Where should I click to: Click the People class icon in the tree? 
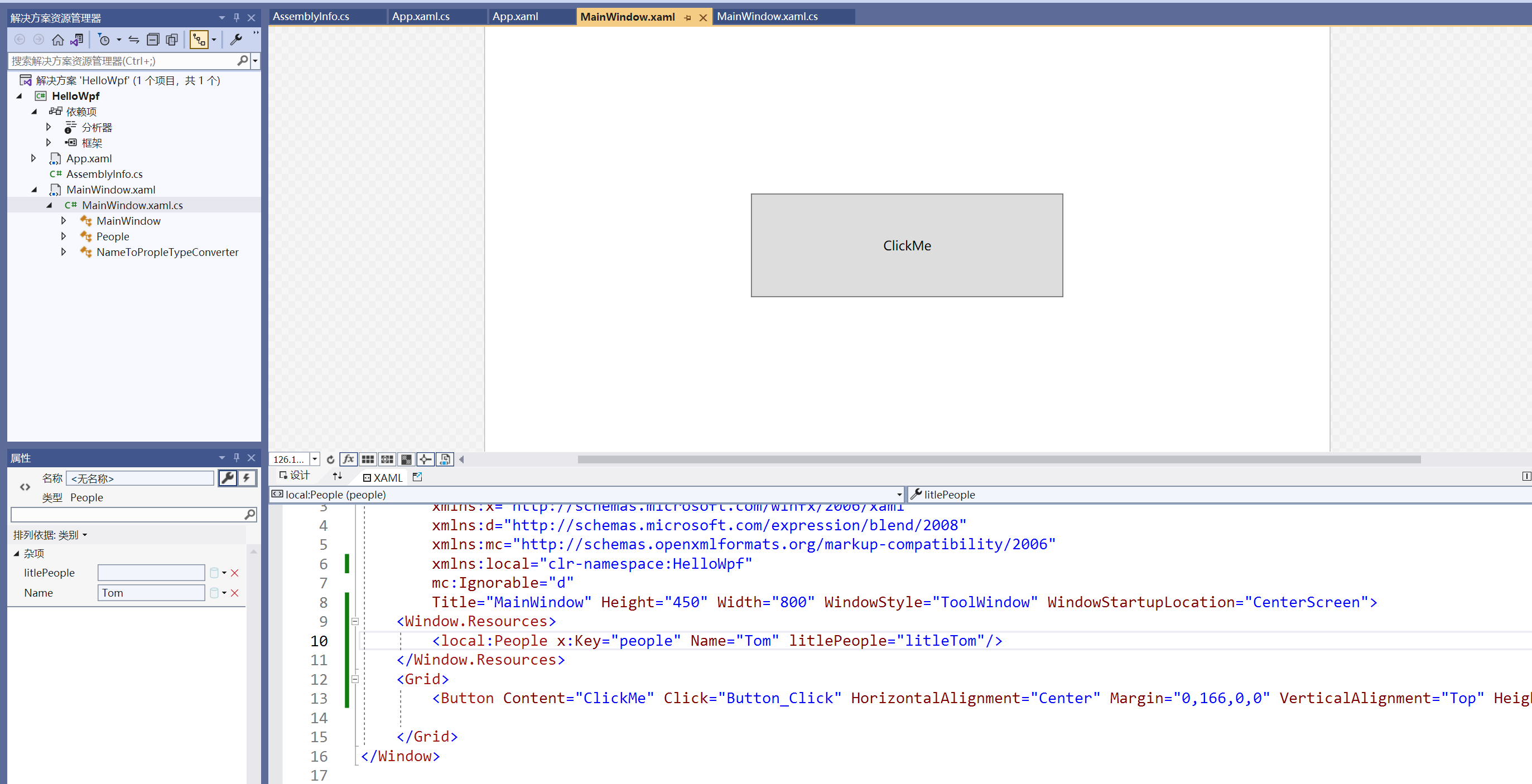click(86, 236)
